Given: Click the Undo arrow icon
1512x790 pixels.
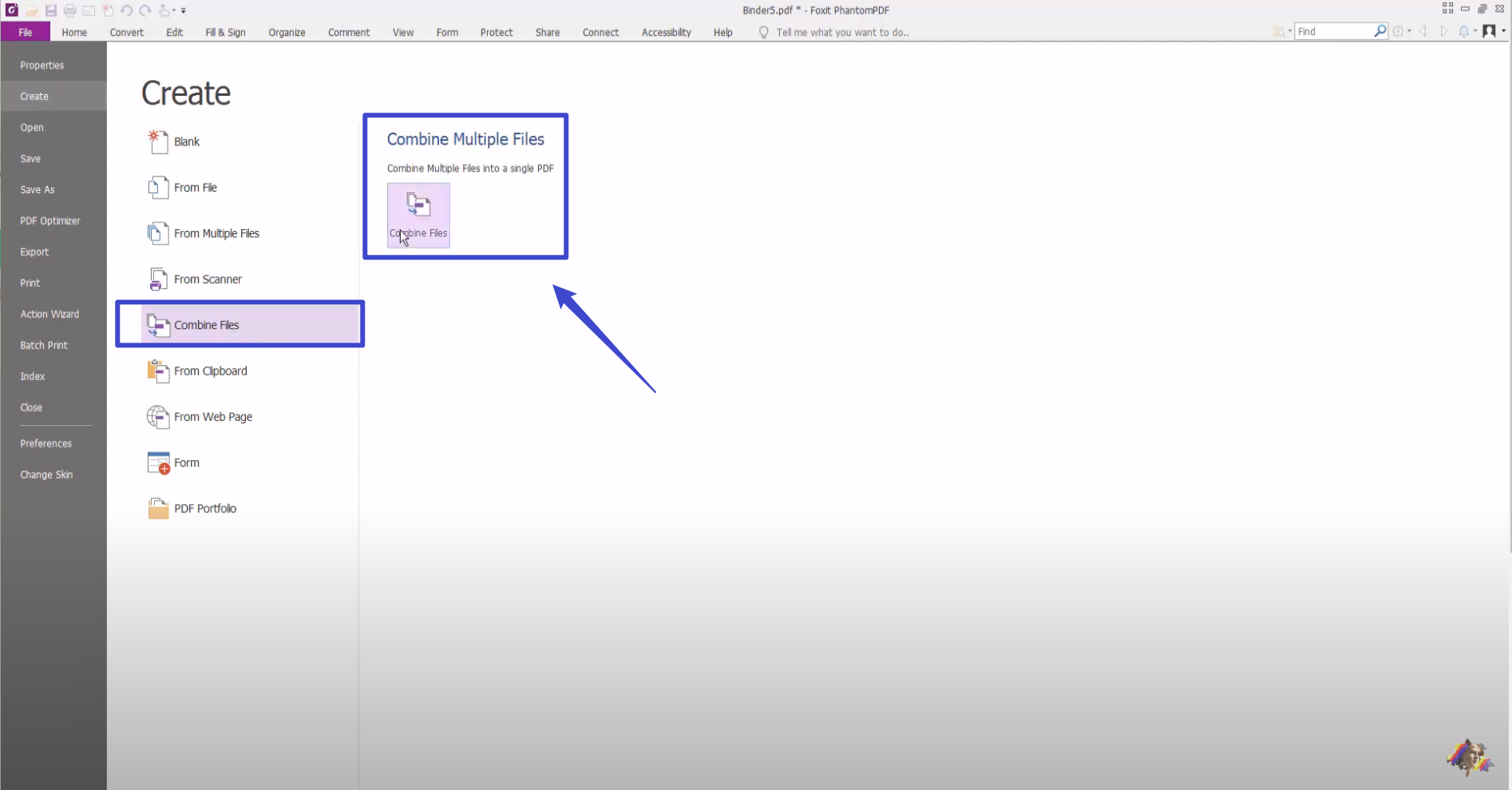Looking at the screenshot, I should (126, 10).
